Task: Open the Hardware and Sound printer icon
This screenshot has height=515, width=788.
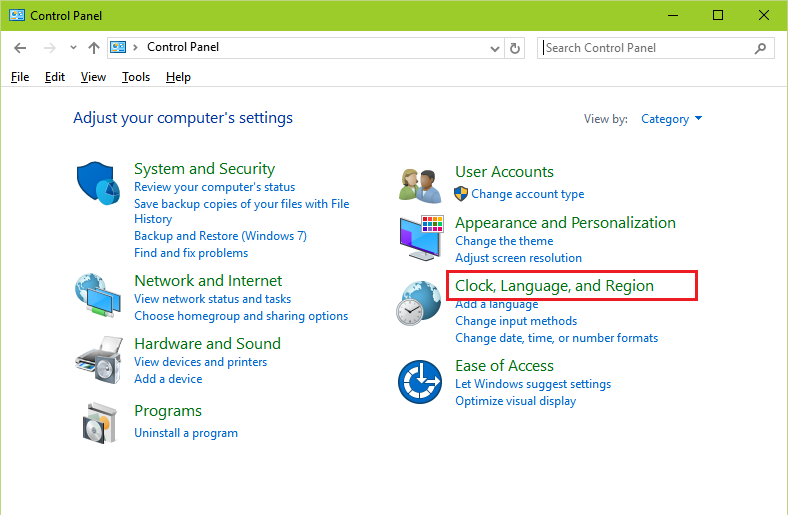Action: click(100, 360)
